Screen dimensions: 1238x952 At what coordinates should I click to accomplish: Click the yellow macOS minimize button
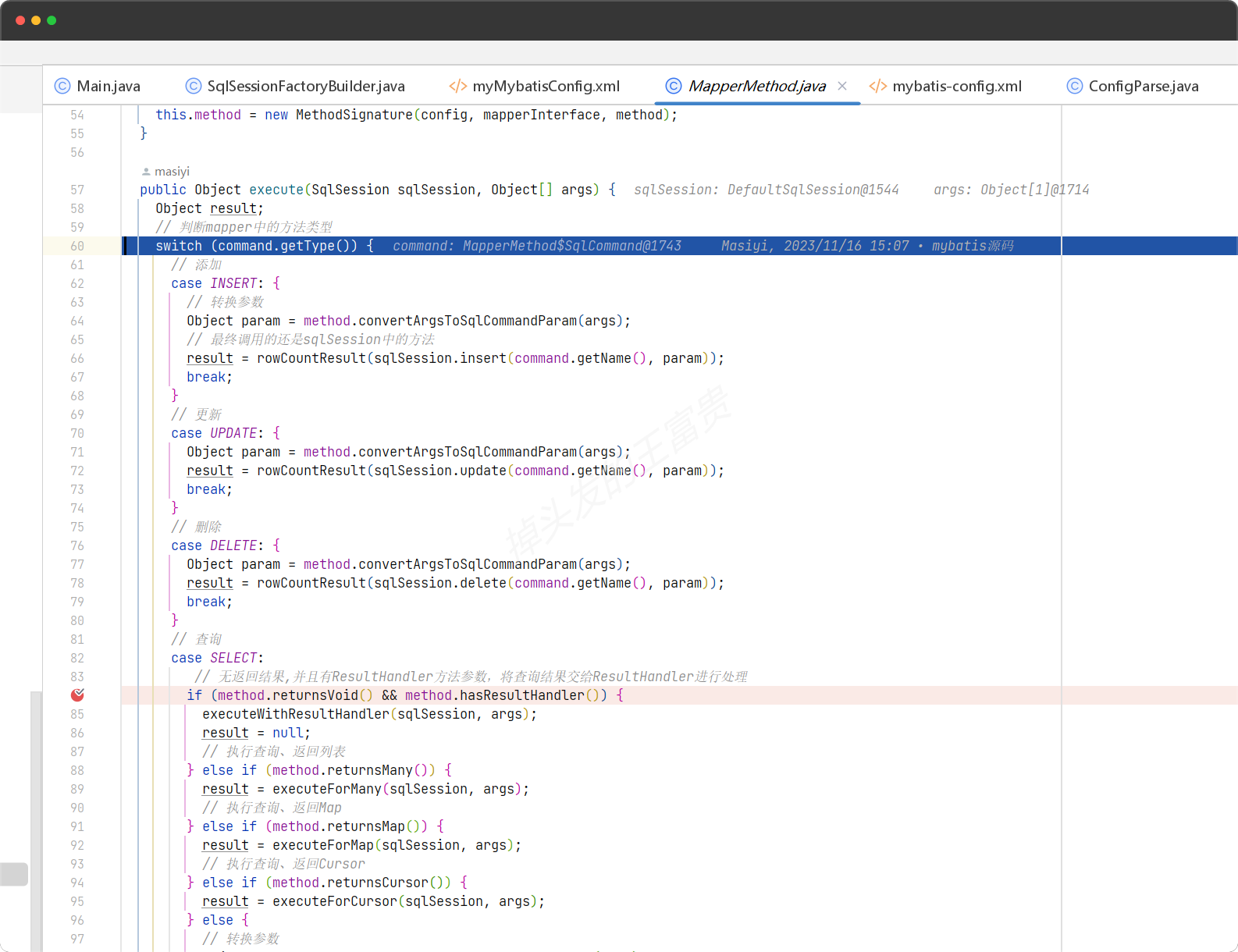tap(36, 20)
